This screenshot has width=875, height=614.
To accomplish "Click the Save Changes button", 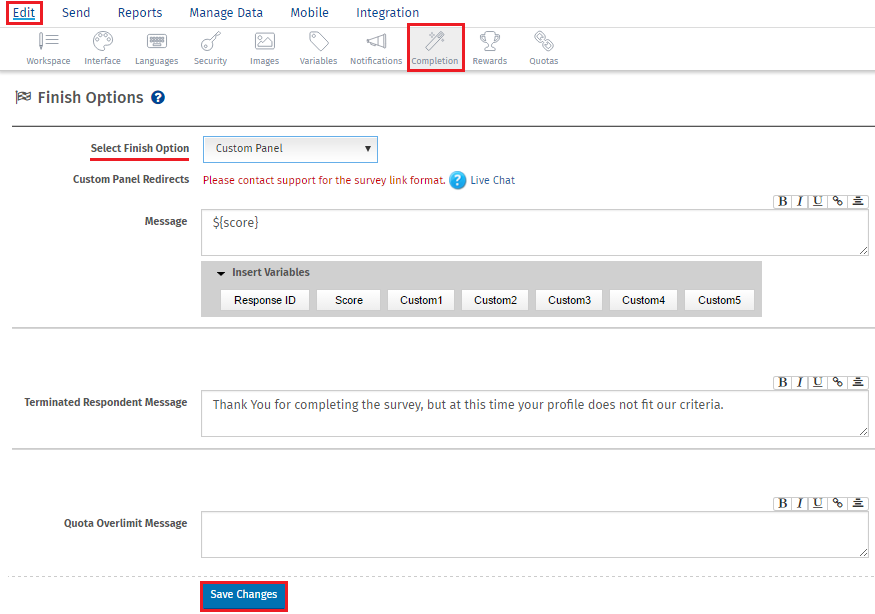I will click(x=244, y=595).
